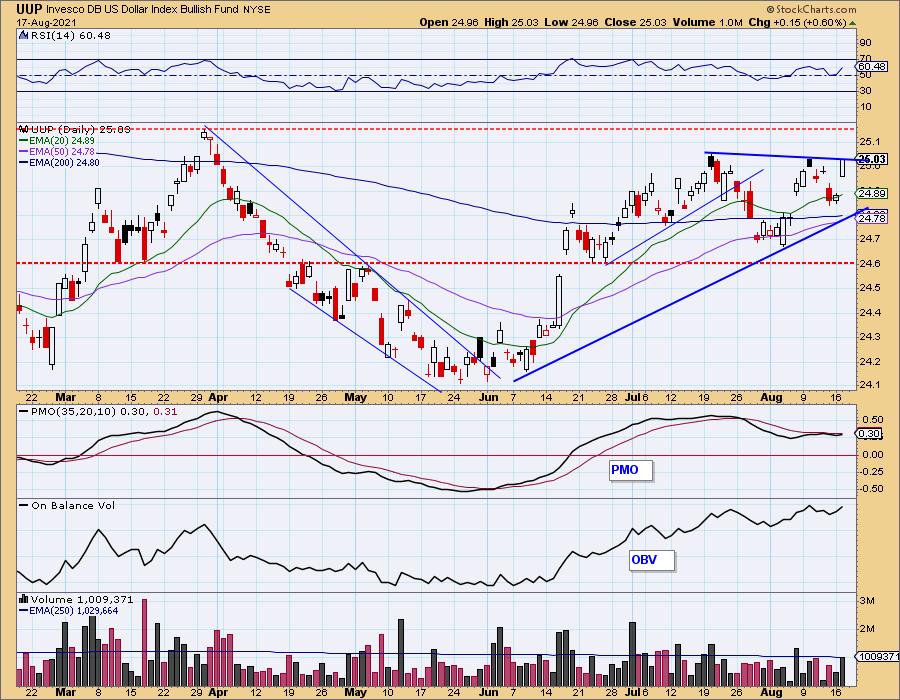Click the 25.03 last price tag on the axis
Image resolution: width=900 pixels, height=700 pixels.
pos(871,159)
